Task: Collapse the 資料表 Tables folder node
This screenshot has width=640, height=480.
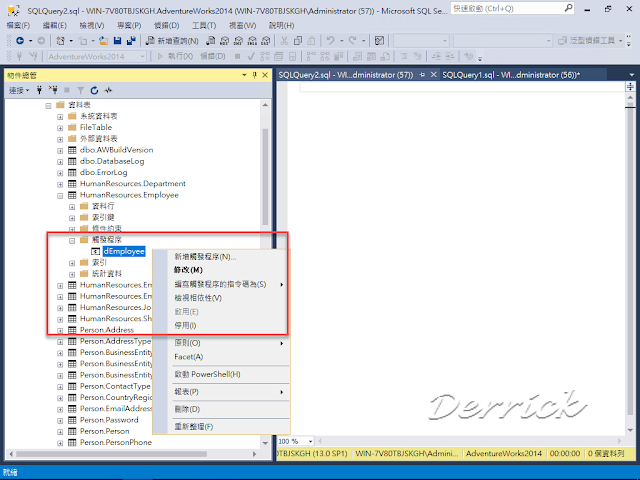Action: (49, 106)
